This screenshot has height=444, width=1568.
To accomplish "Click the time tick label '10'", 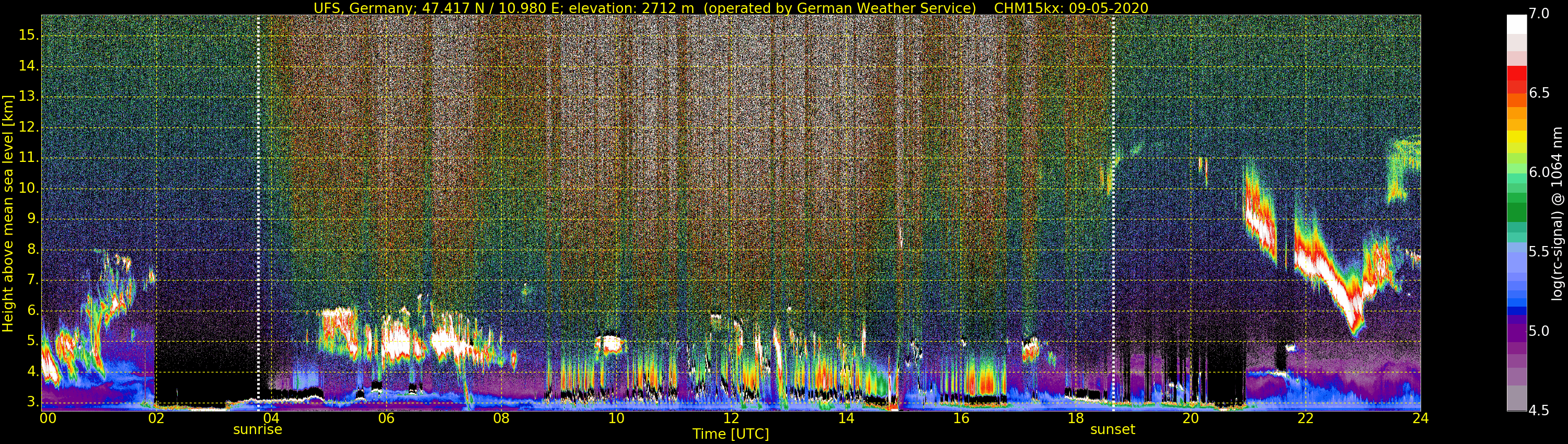I will [x=616, y=418].
